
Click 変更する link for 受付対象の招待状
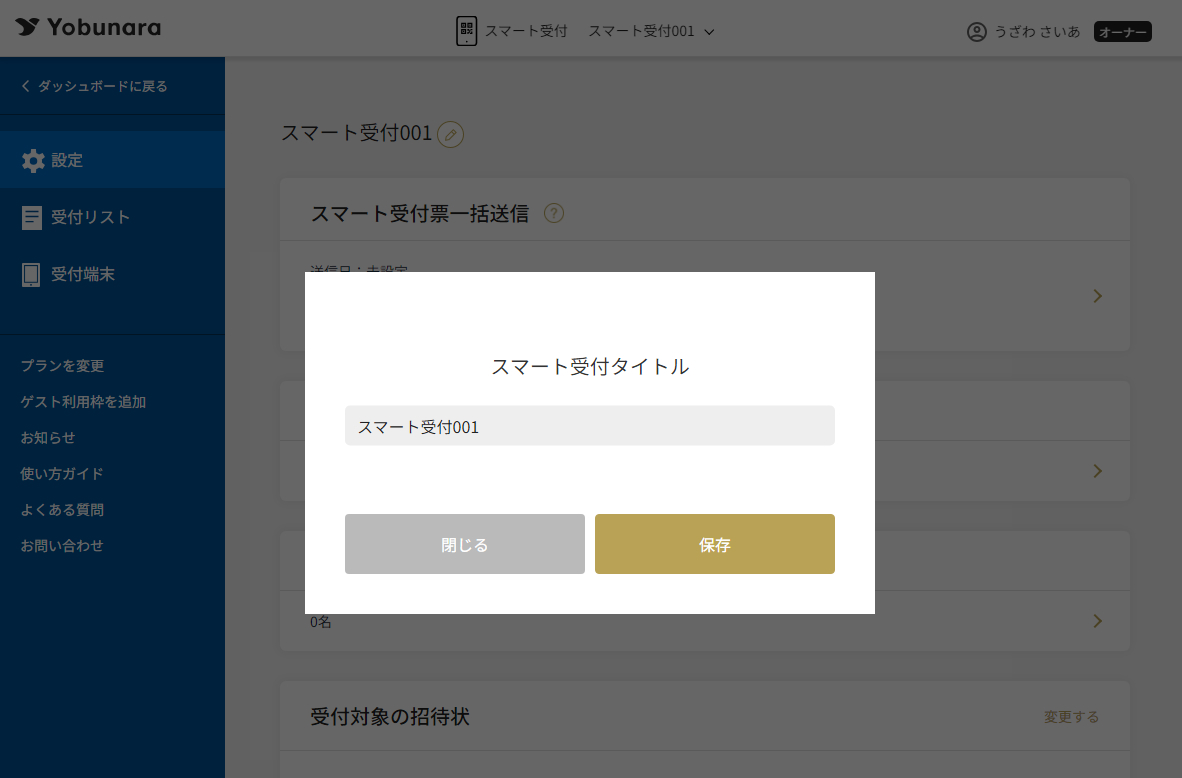(x=1071, y=717)
